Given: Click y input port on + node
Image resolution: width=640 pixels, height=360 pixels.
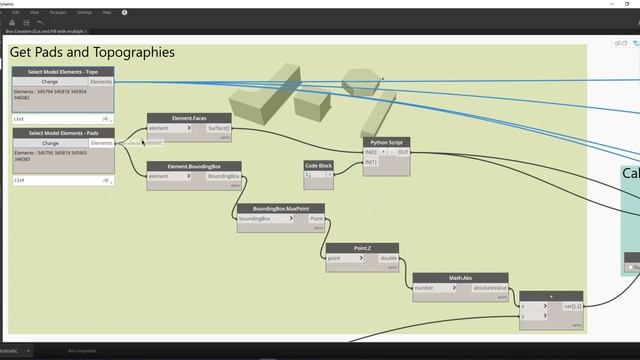Looking at the screenshot, I should (531, 316).
